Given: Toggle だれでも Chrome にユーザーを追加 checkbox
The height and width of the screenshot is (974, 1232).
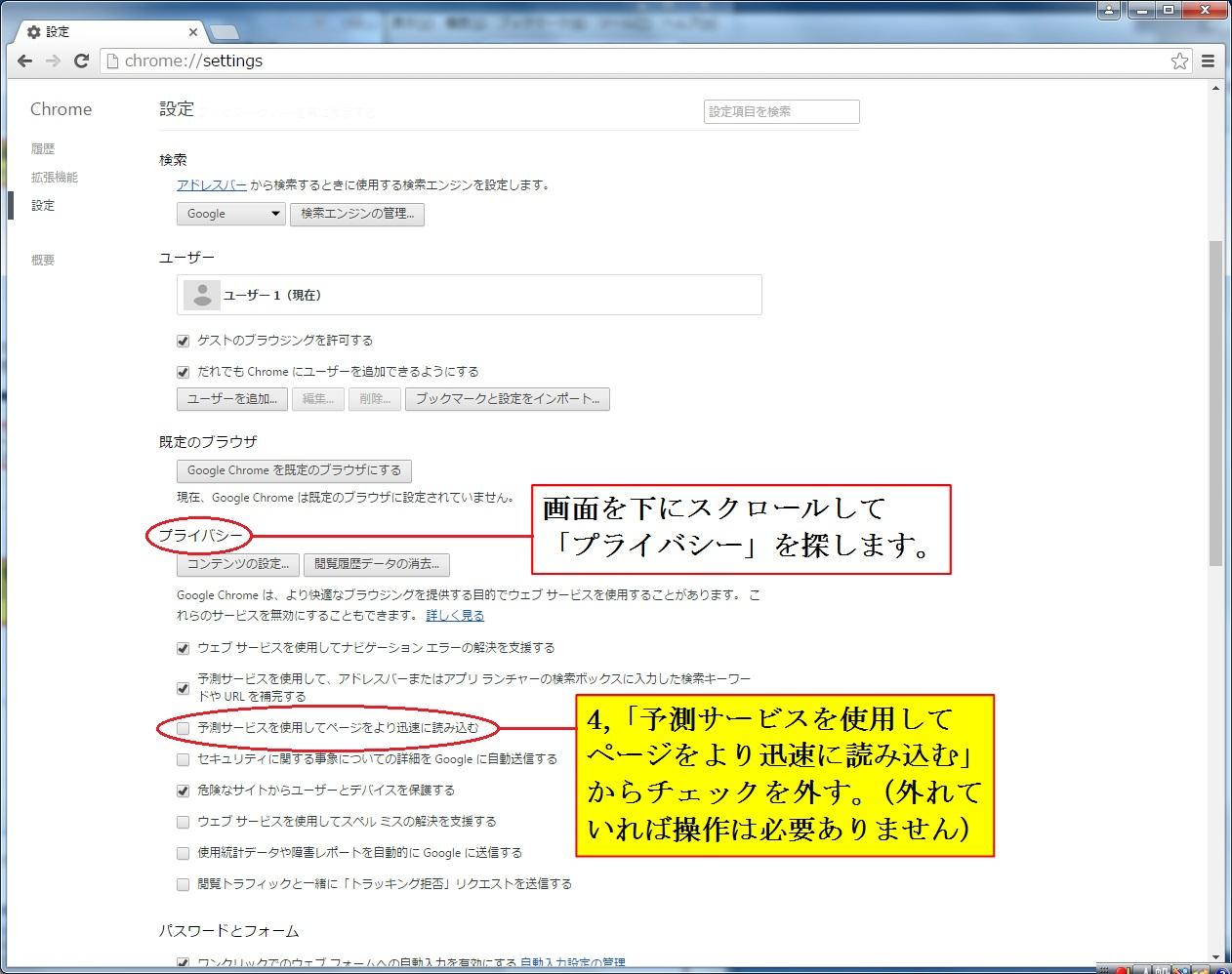Looking at the screenshot, I should (183, 372).
